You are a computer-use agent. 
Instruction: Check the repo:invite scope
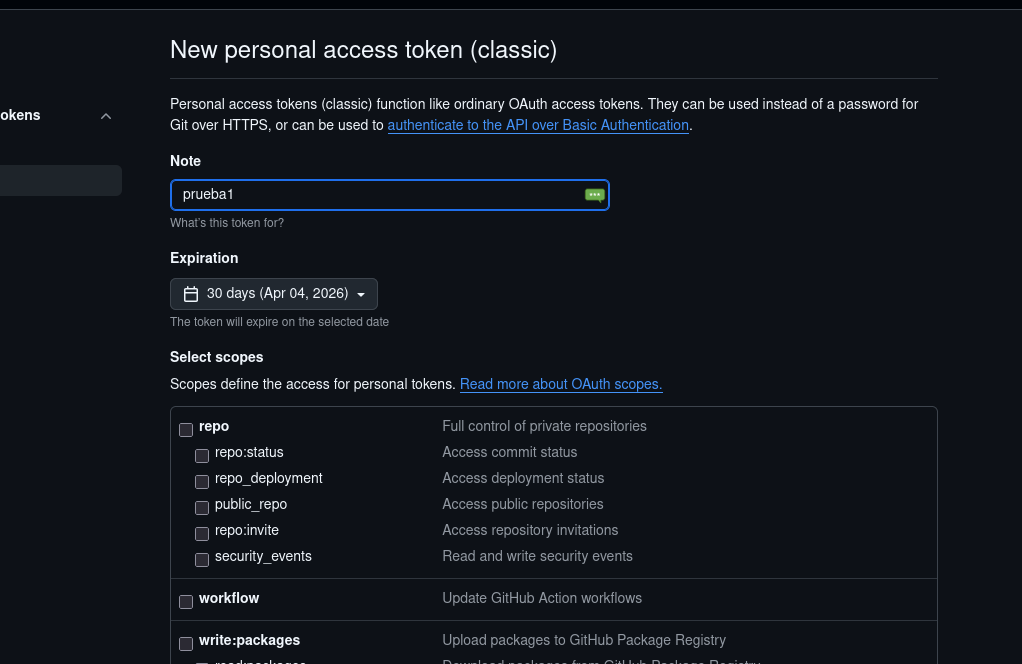[201, 533]
